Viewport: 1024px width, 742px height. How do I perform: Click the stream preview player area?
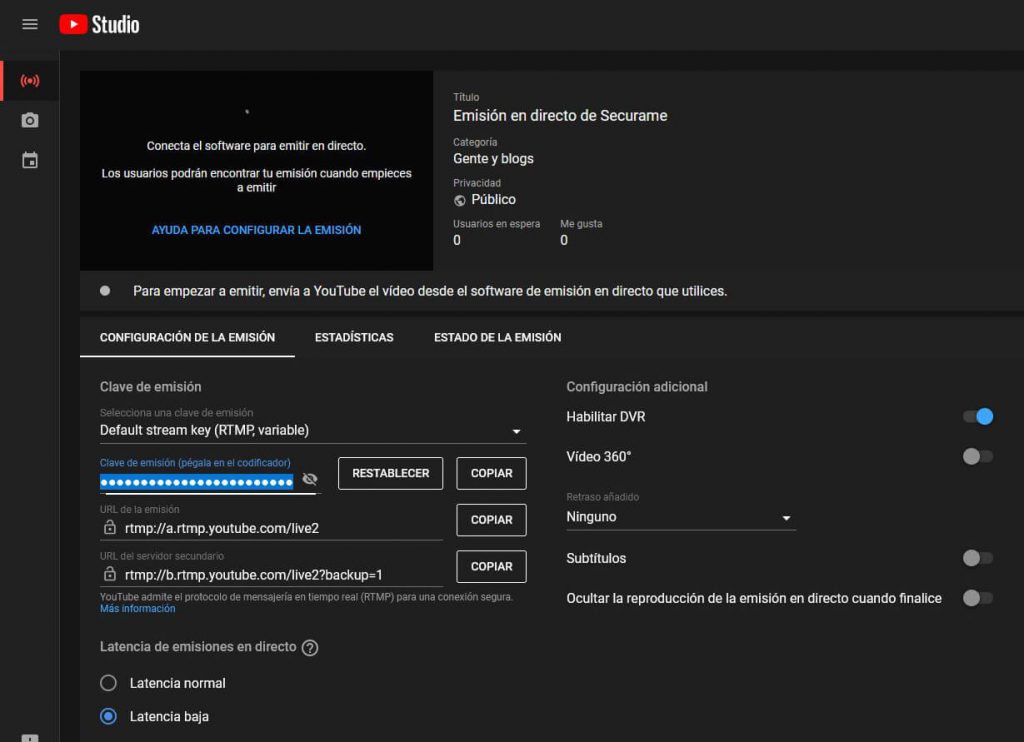(x=257, y=170)
